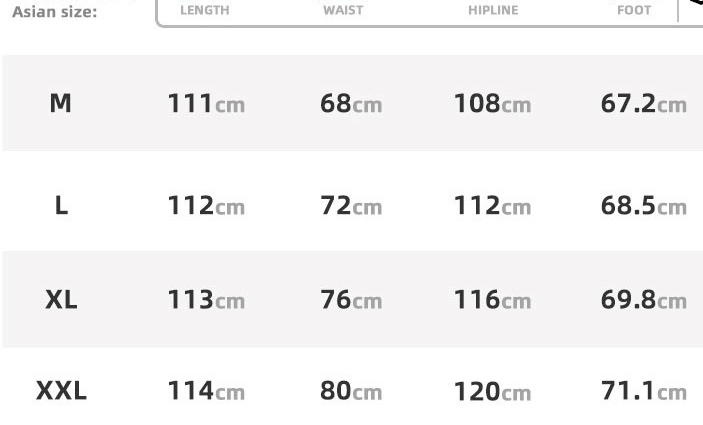
Task: Click the 113cm length value
Action: tap(206, 299)
